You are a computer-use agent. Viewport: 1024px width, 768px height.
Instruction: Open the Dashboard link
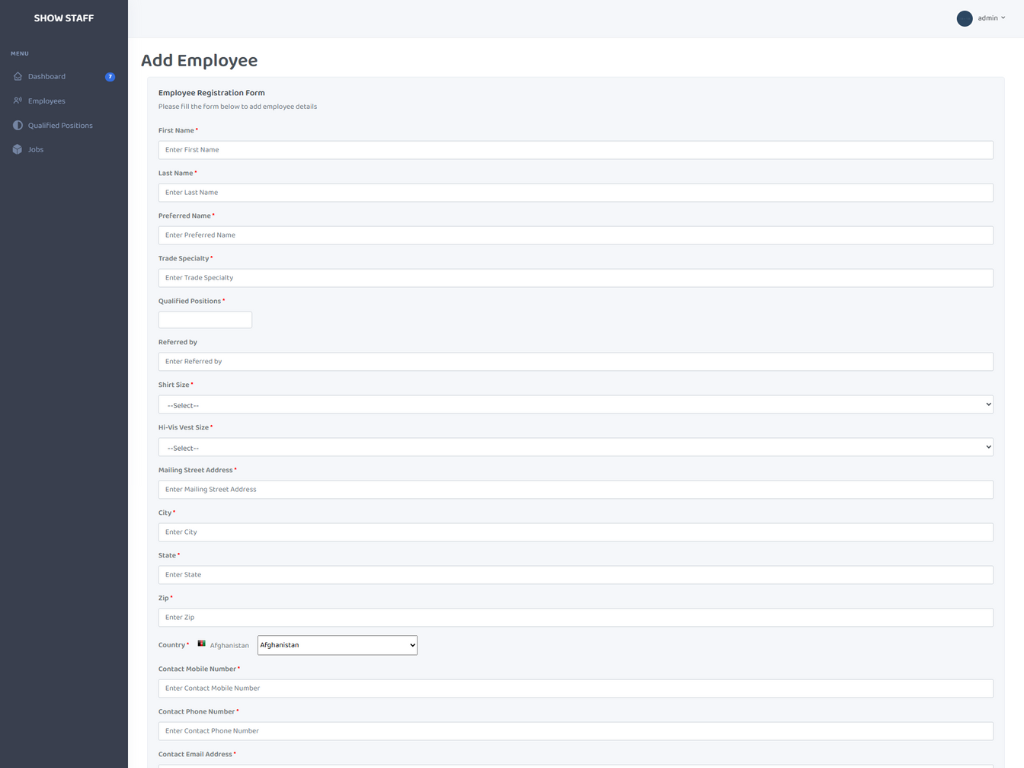[x=46, y=77]
